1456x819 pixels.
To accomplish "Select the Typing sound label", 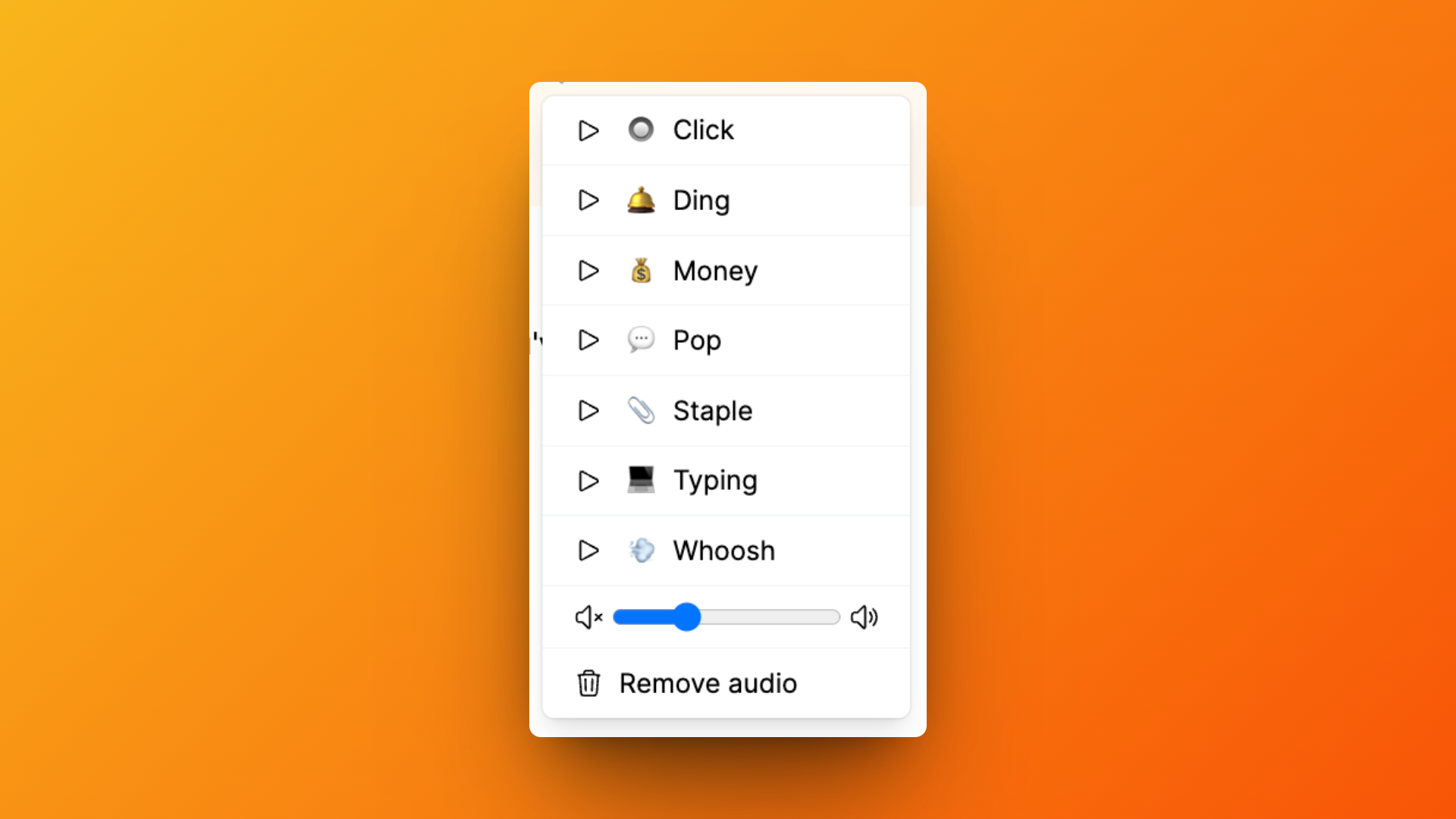I will click(715, 481).
